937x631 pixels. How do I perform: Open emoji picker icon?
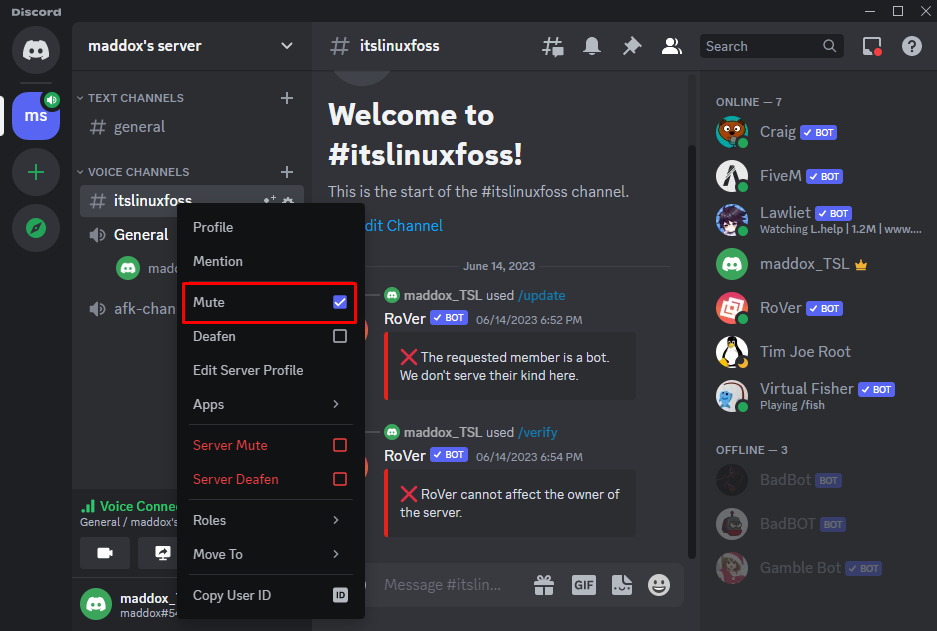coord(659,585)
